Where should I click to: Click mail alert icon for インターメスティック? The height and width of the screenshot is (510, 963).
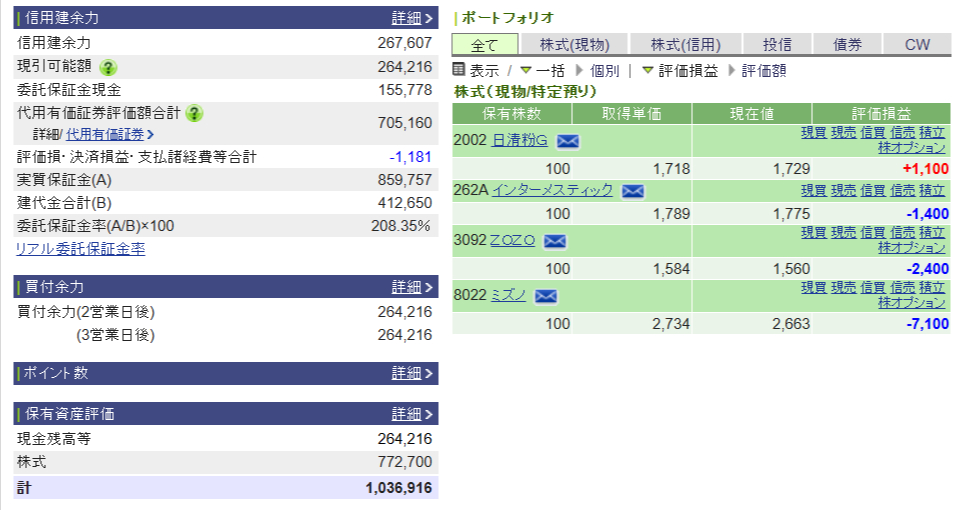point(633,191)
